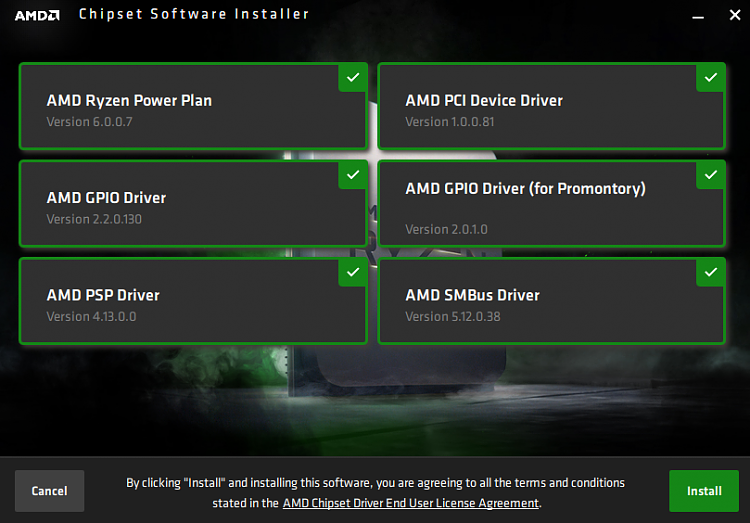The image size is (750, 523).
Task: Click the Version 6.0.0.7 text
Action: 89,122
